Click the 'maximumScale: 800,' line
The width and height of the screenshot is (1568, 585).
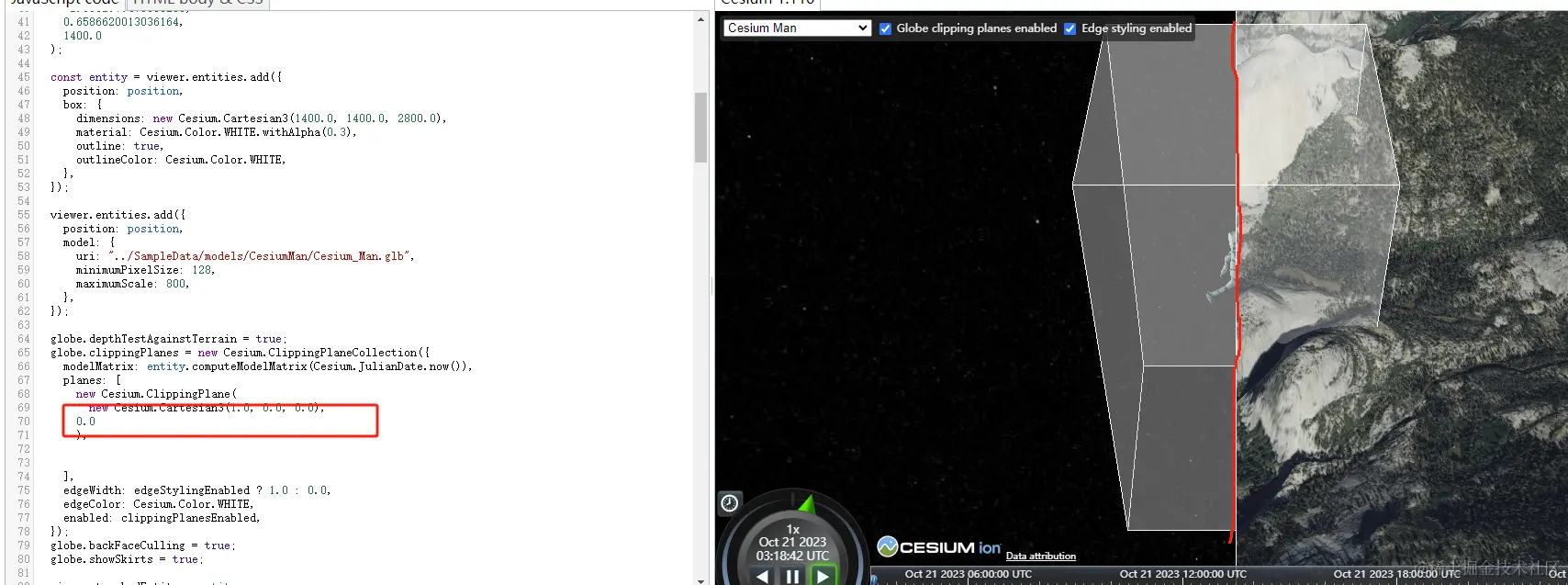click(x=132, y=284)
